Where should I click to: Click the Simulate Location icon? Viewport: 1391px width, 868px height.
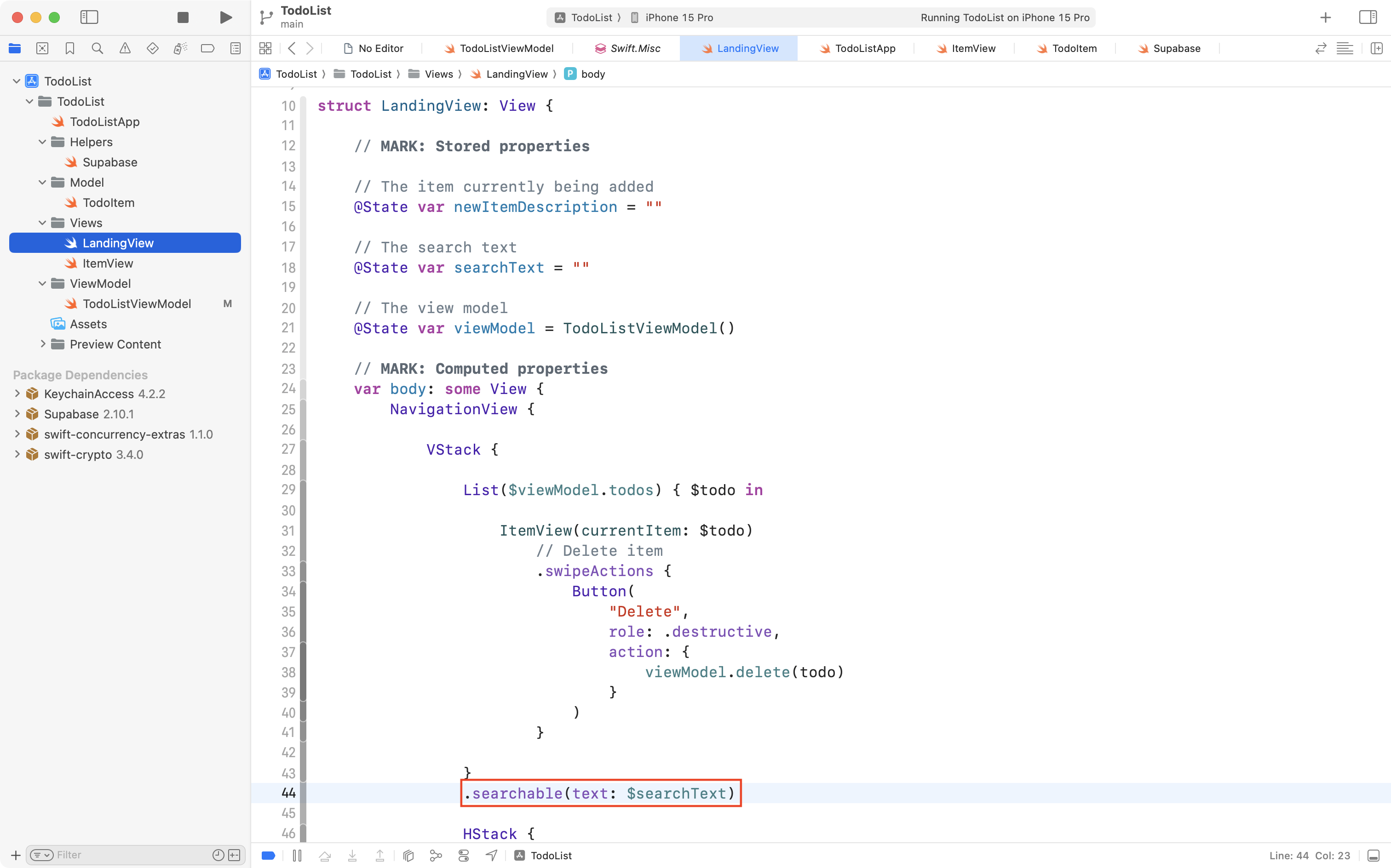[492, 855]
